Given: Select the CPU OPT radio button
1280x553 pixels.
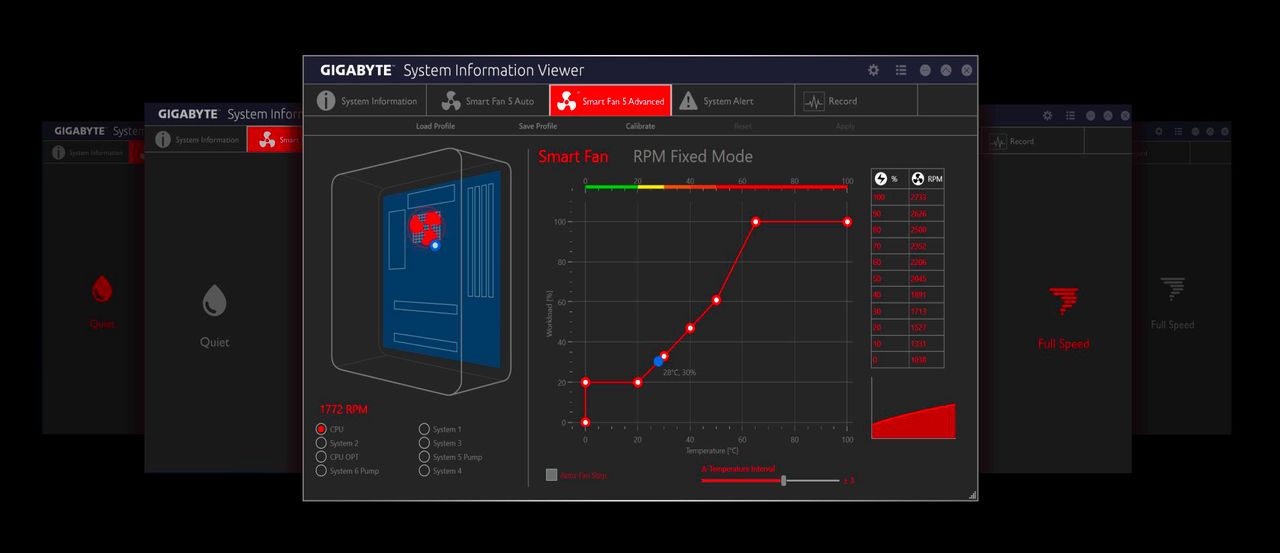Looking at the screenshot, I should [321, 457].
